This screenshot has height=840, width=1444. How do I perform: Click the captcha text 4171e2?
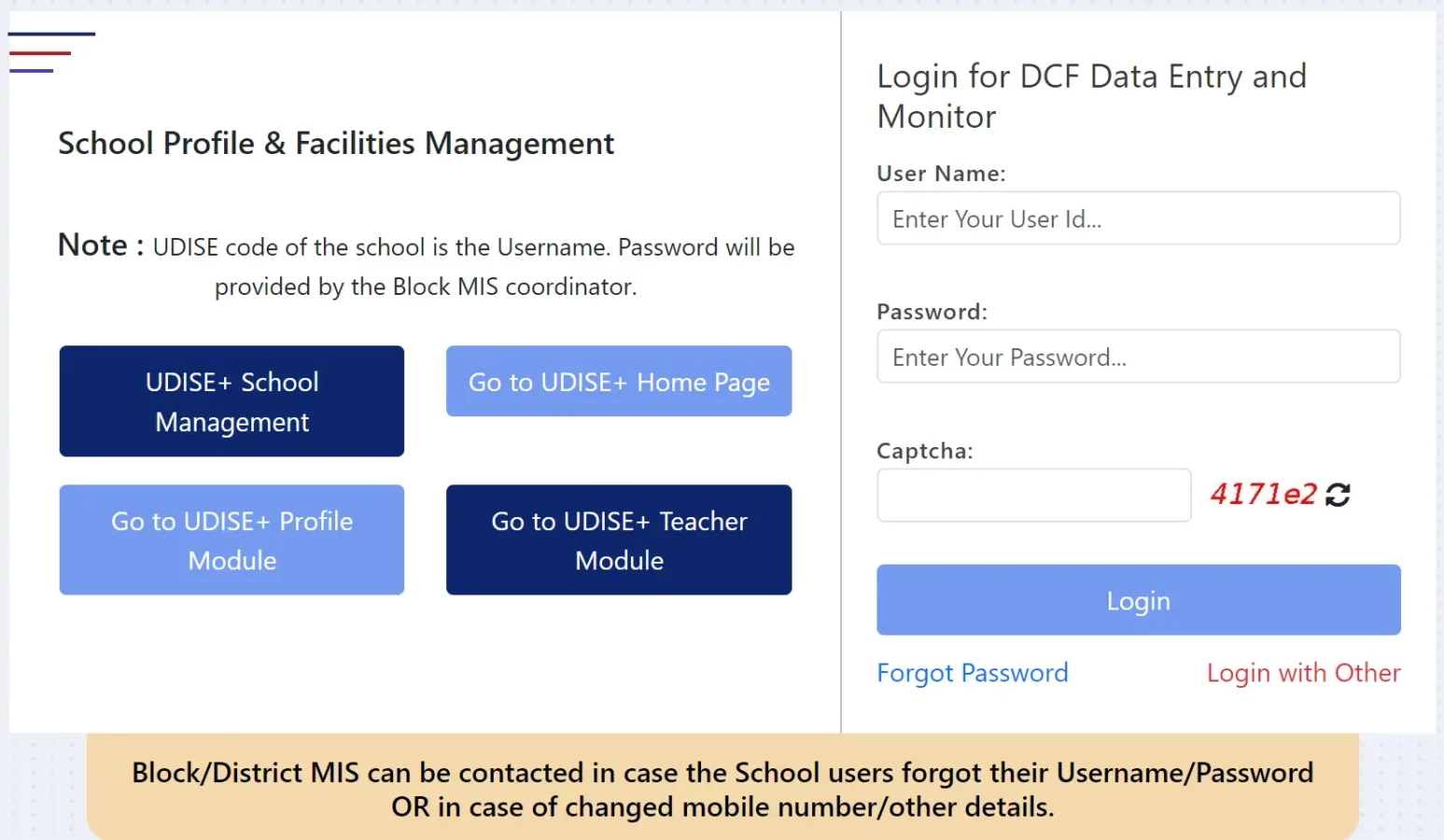pyautogui.click(x=1264, y=494)
